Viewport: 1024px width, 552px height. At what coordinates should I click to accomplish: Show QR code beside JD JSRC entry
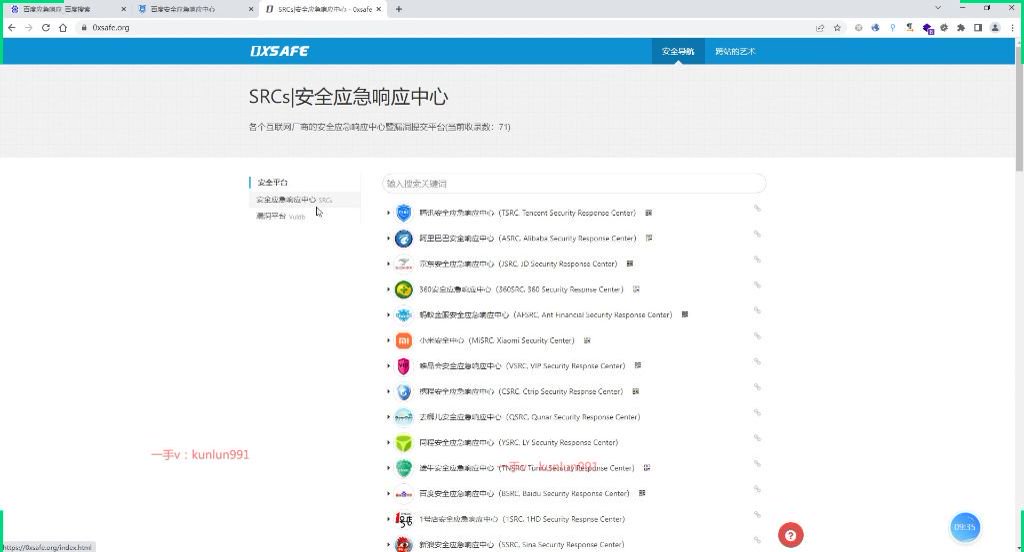click(x=630, y=264)
